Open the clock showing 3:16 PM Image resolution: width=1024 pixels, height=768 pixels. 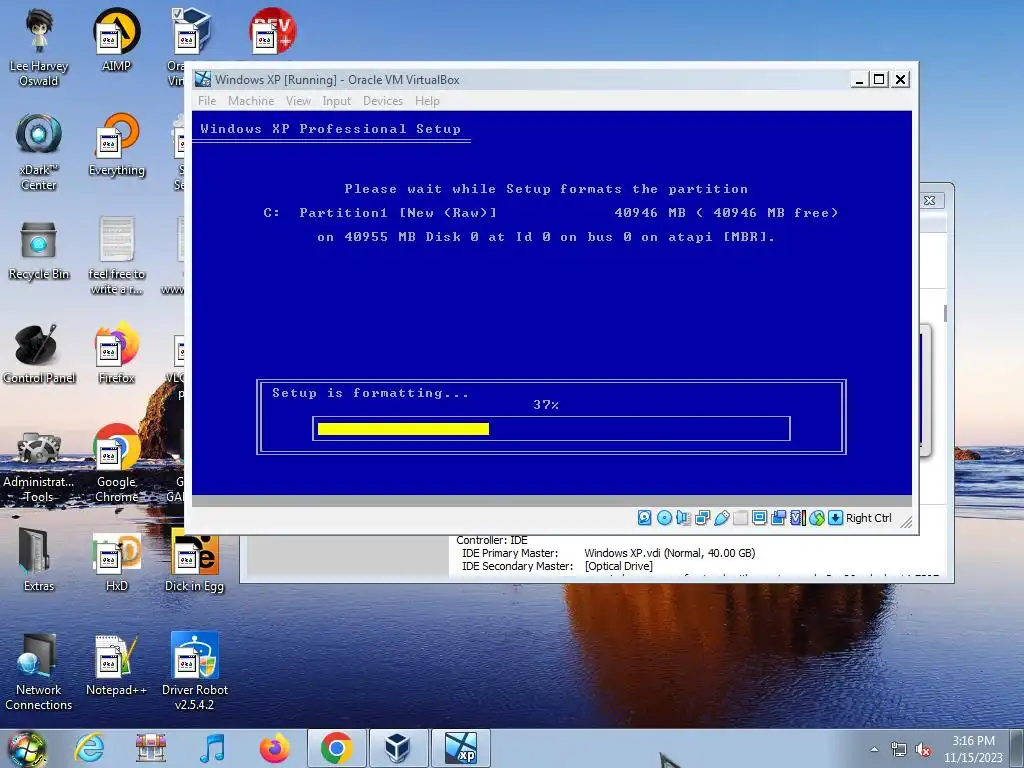pyautogui.click(x=973, y=749)
